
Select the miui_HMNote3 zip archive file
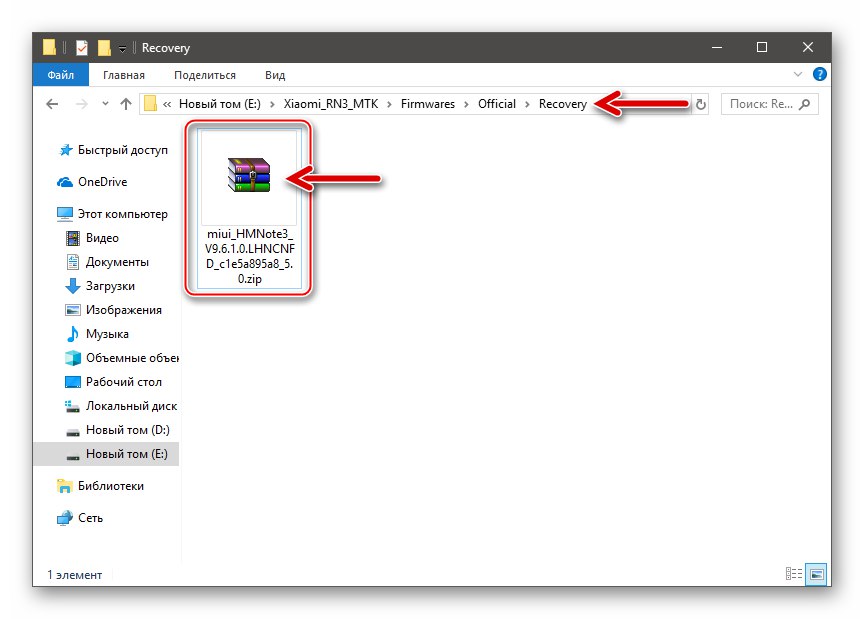[x=250, y=207]
